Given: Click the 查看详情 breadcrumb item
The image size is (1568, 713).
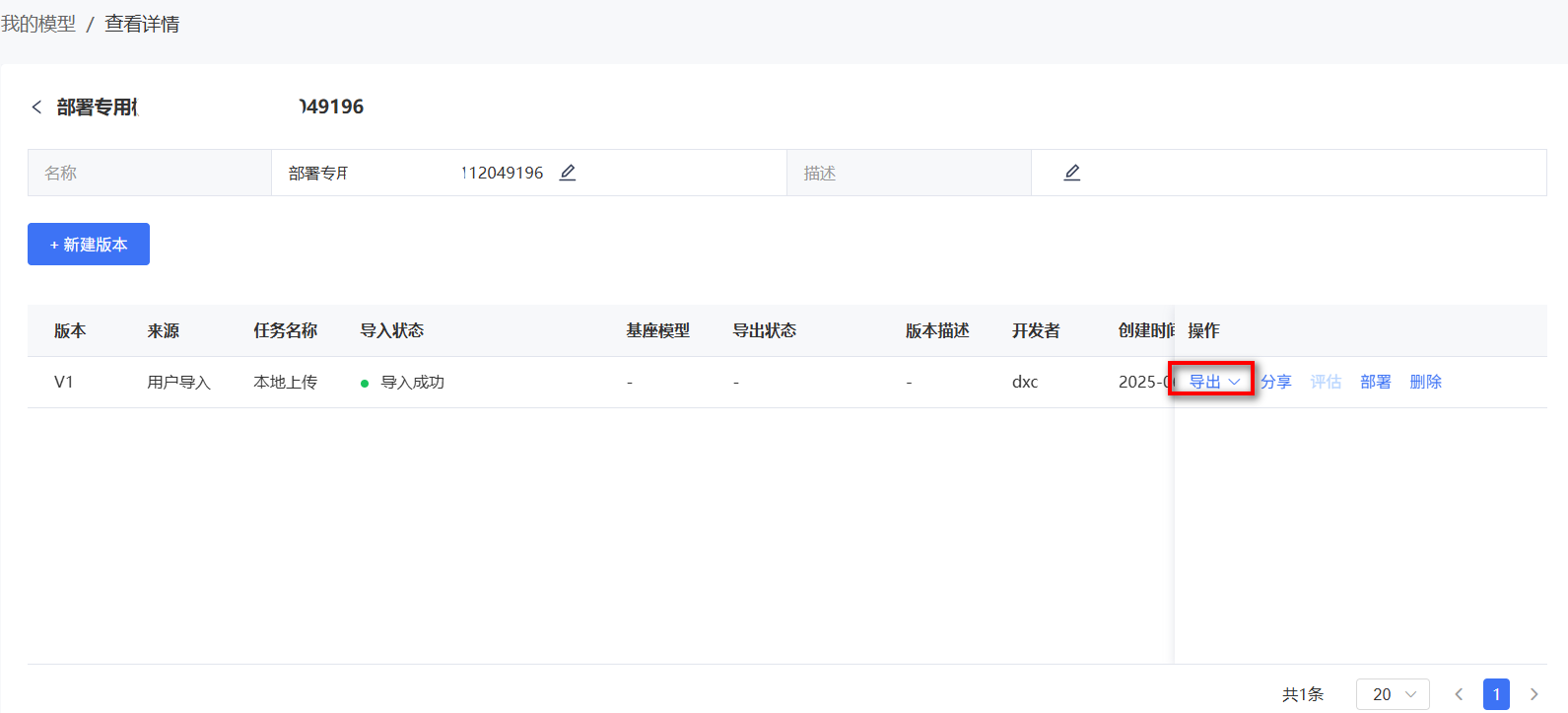Looking at the screenshot, I should 142,24.
